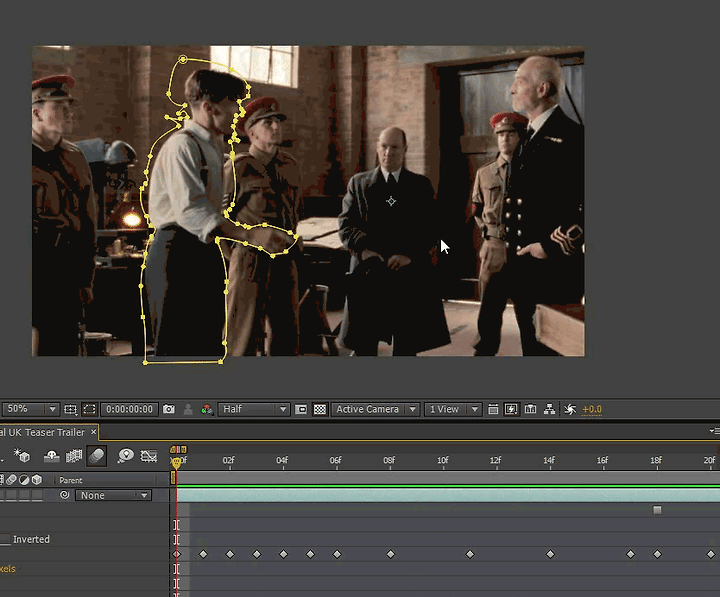
Task: Select the mask keyframe at 02f
Action: [x=230, y=554]
